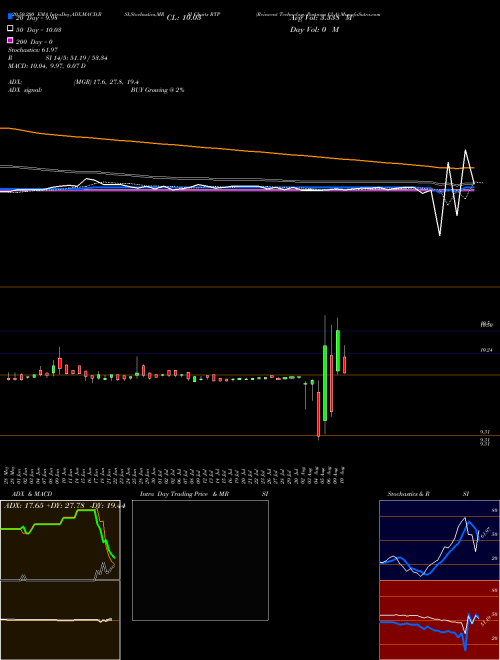Click the 'Day Vol: 0 M' text

click(314, 29)
